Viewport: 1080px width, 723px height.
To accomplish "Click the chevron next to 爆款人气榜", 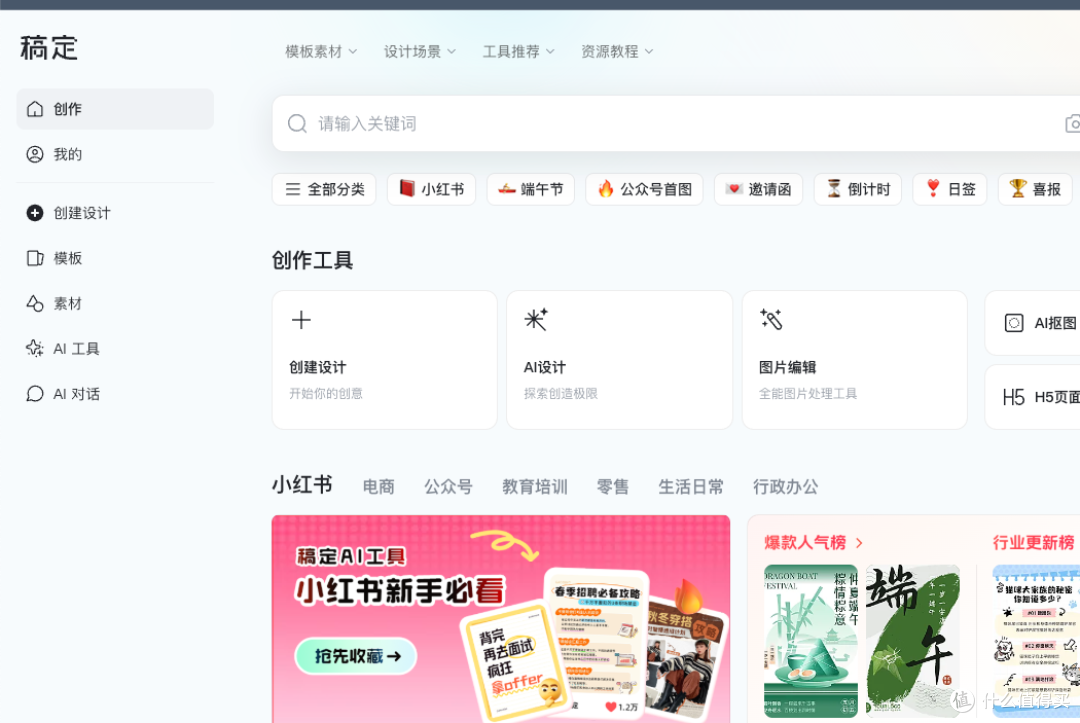I will [859, 543].
